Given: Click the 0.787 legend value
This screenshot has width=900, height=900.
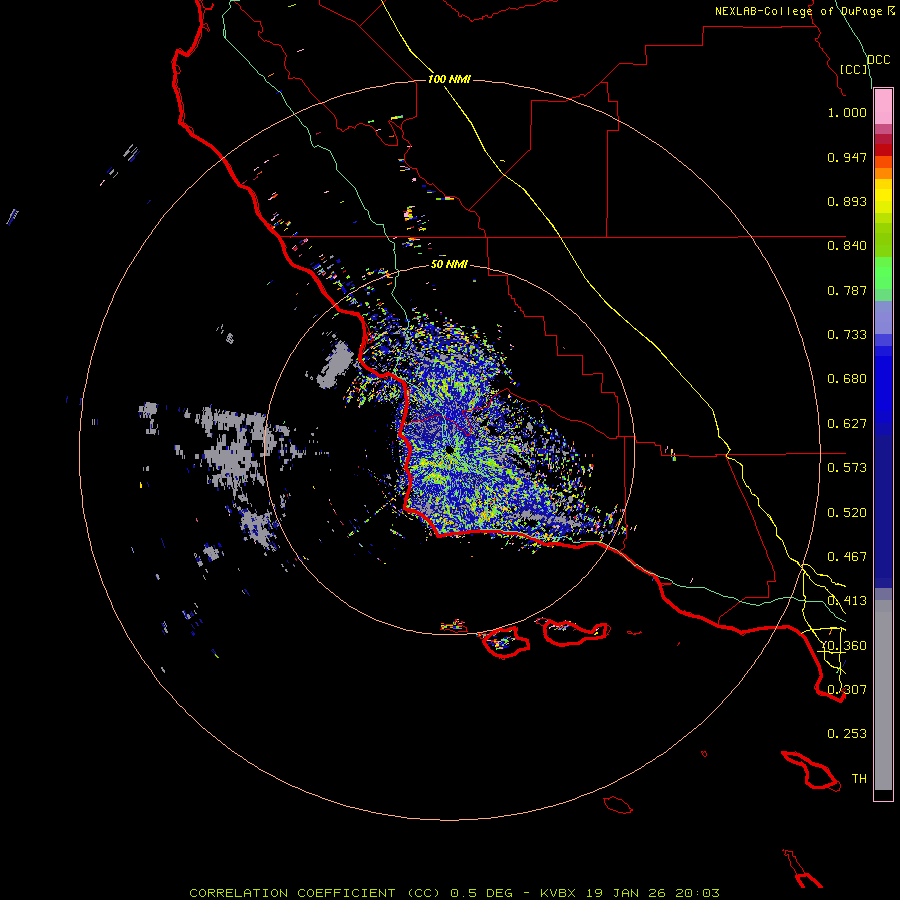Looking at the screenshot, I should point(847,290).
